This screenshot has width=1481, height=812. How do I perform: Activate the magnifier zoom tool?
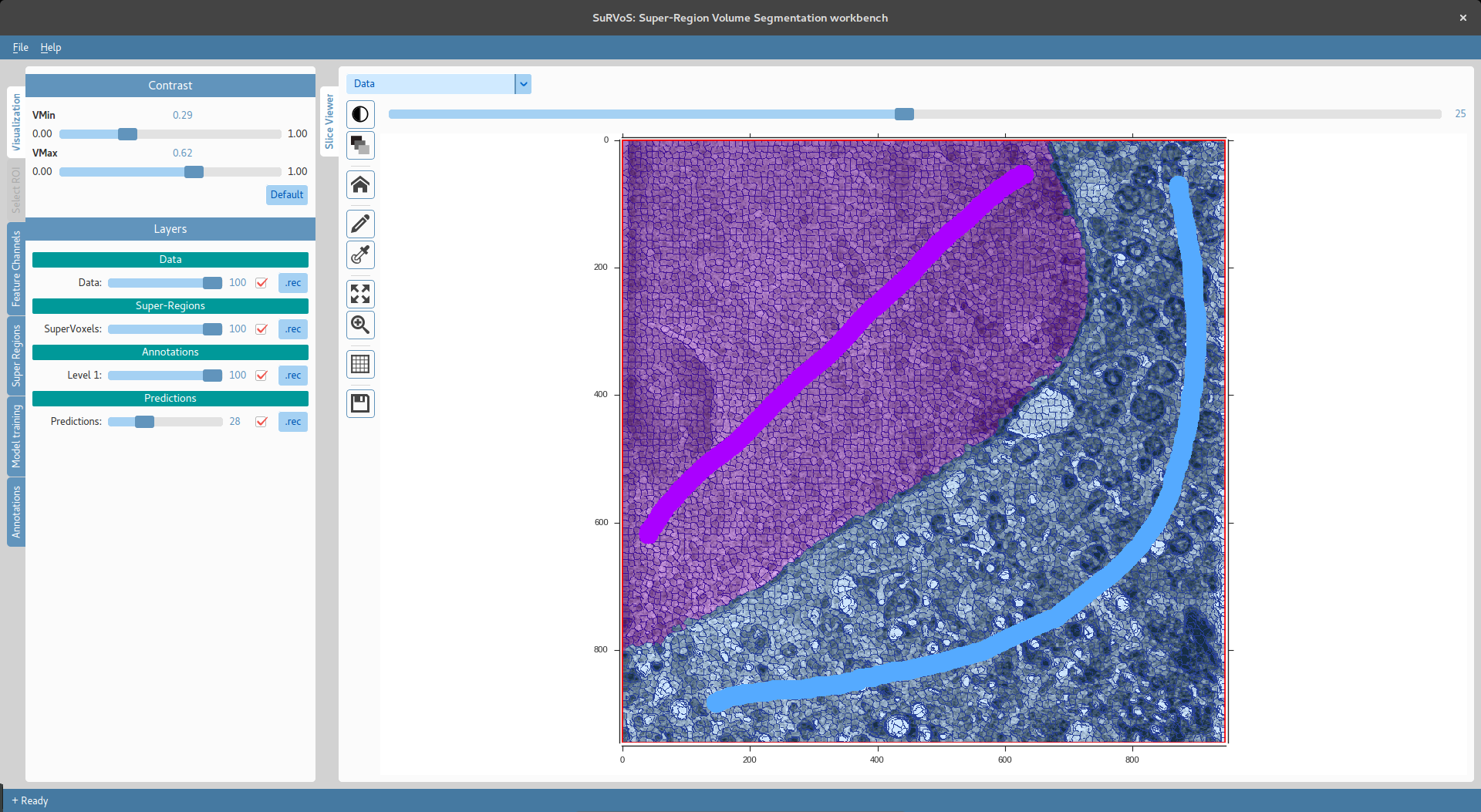[x=360, y=325]
